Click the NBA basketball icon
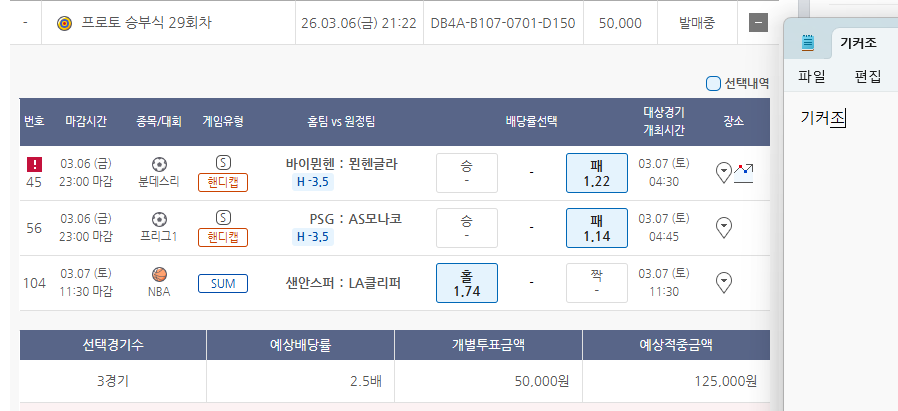Viewport: 898px width, 411px height. click(159, 274)
